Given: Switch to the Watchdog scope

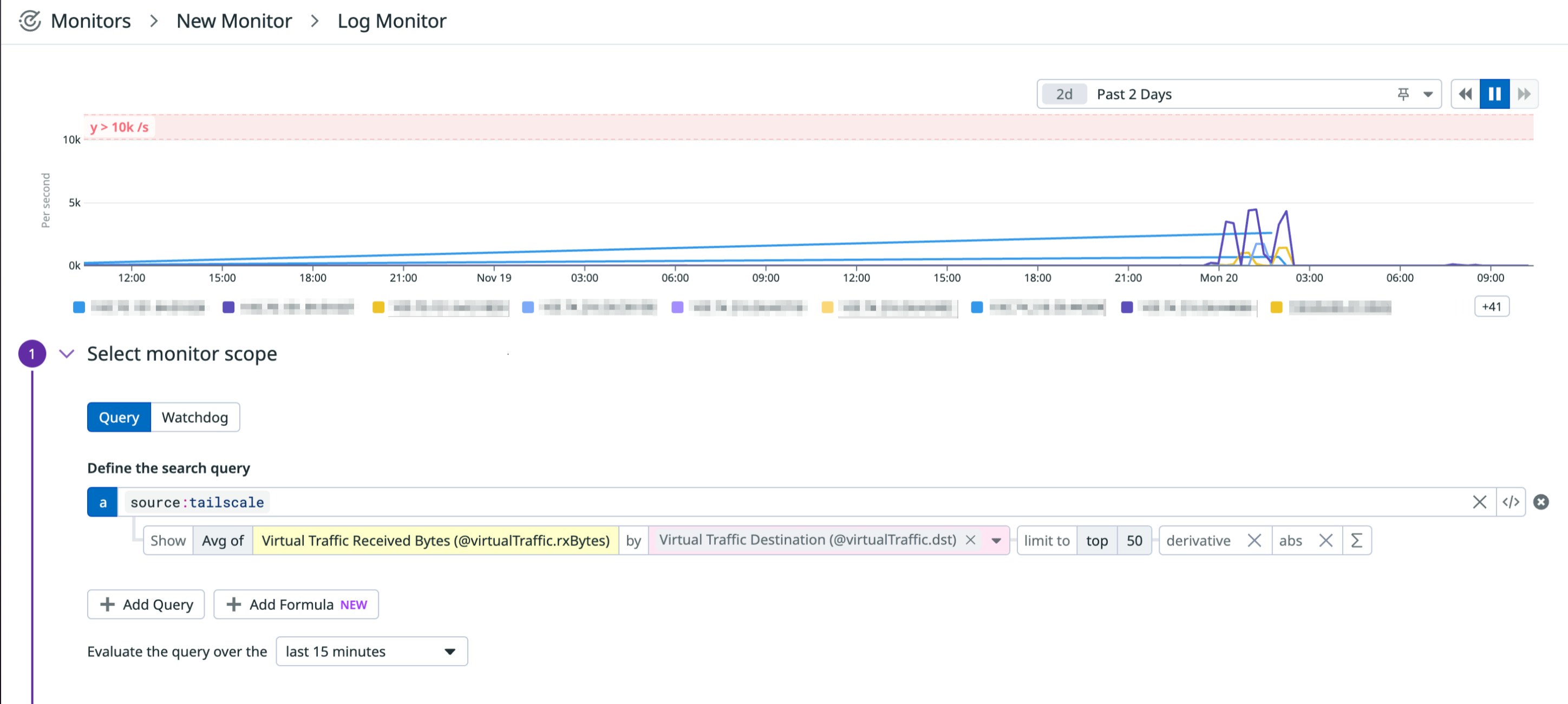Looking at the screenshot, I should tap(194, 417).
